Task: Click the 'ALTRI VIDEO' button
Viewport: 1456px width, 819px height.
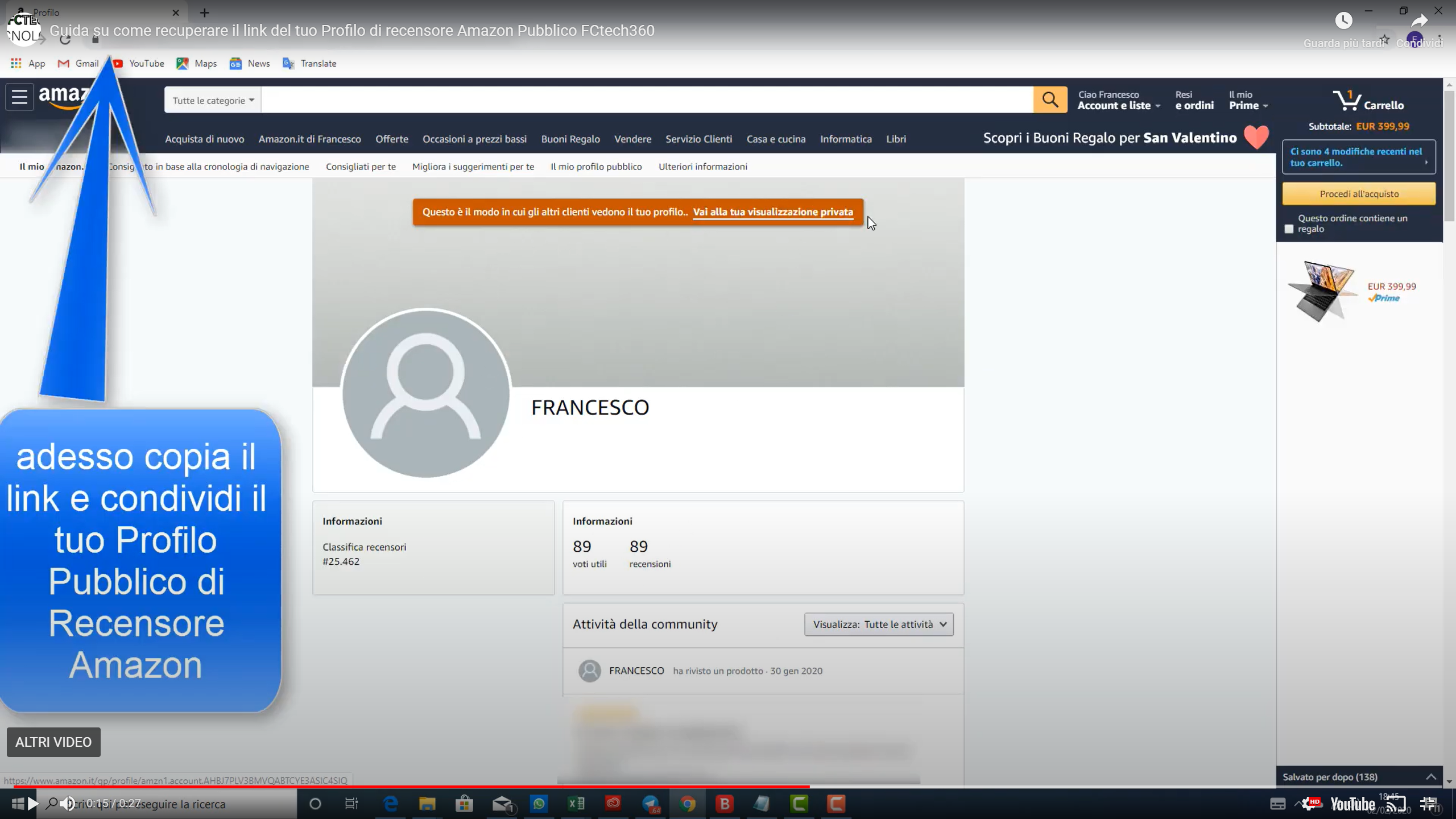Action: coord(53,742)
